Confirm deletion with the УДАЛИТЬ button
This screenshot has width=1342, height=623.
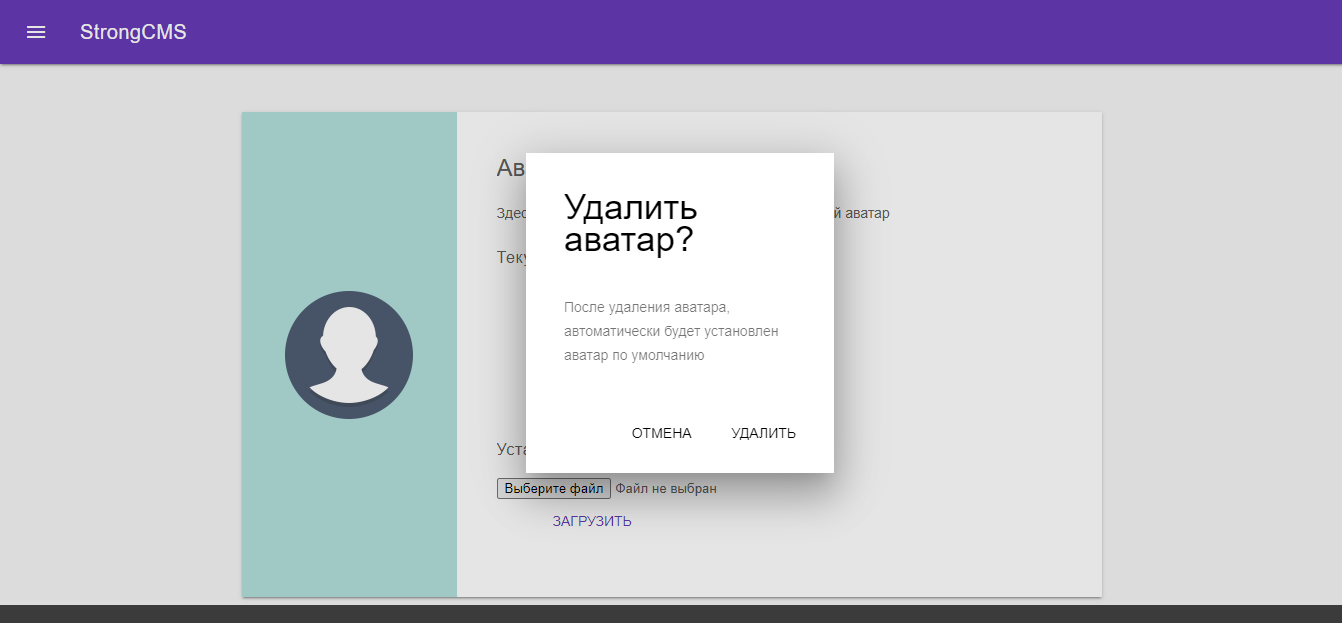coord(763,433)
